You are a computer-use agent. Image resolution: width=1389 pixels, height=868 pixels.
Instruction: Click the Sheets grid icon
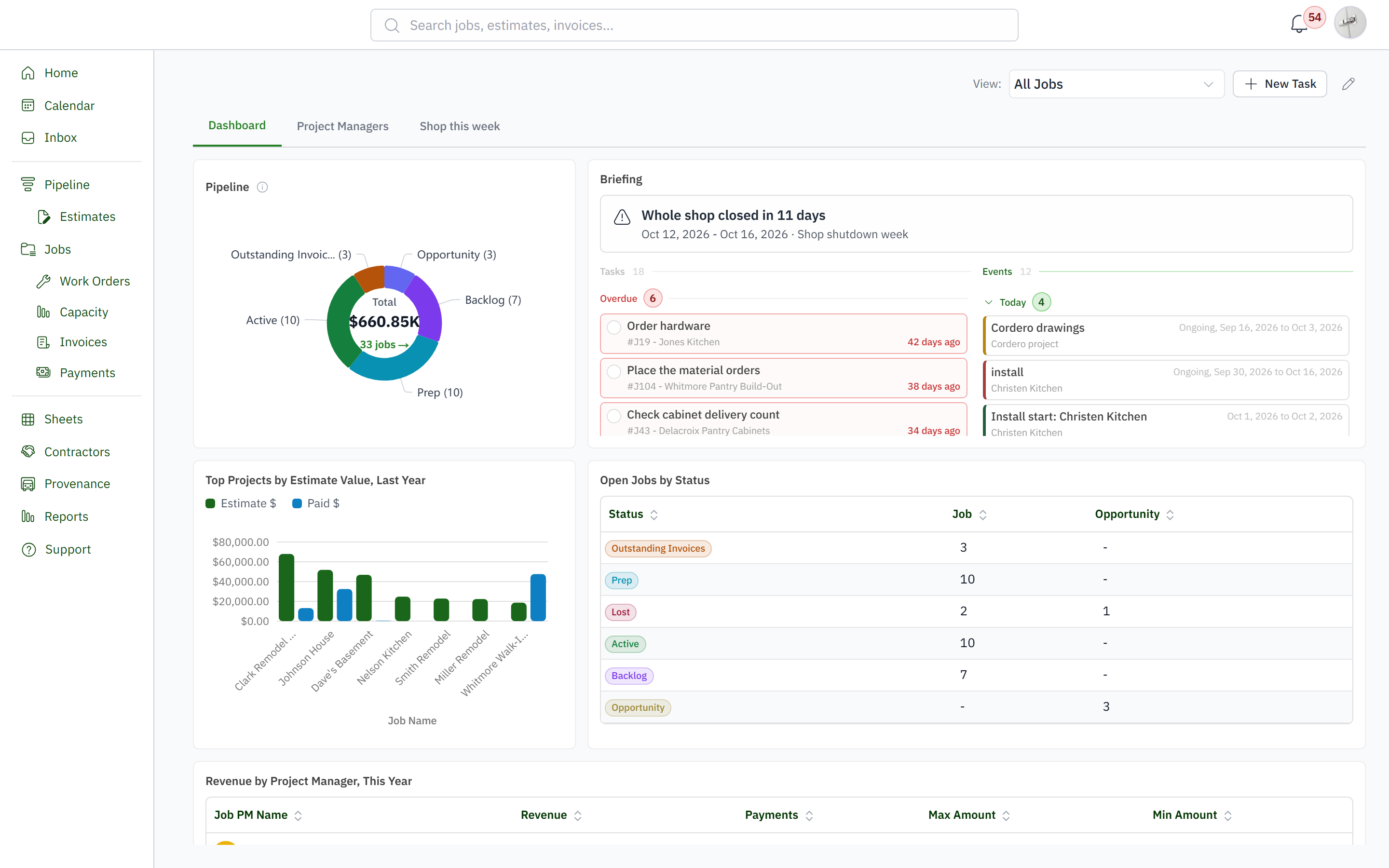[28, 419]
